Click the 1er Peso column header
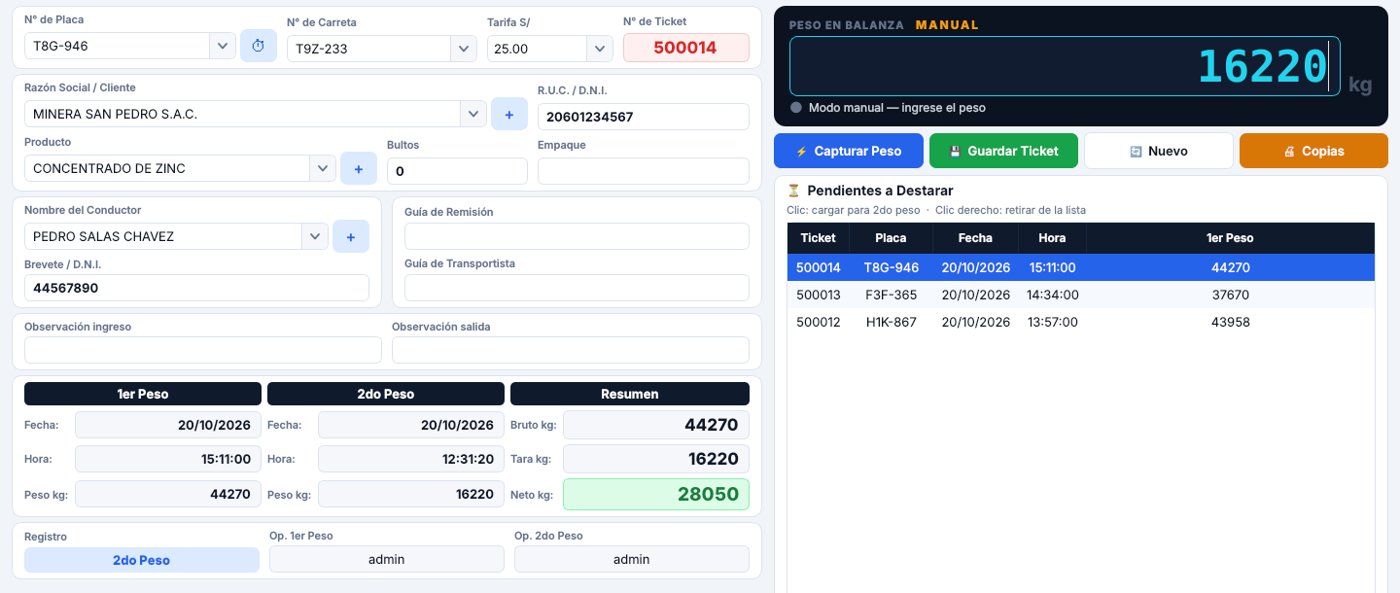 tap(1230, 238)
